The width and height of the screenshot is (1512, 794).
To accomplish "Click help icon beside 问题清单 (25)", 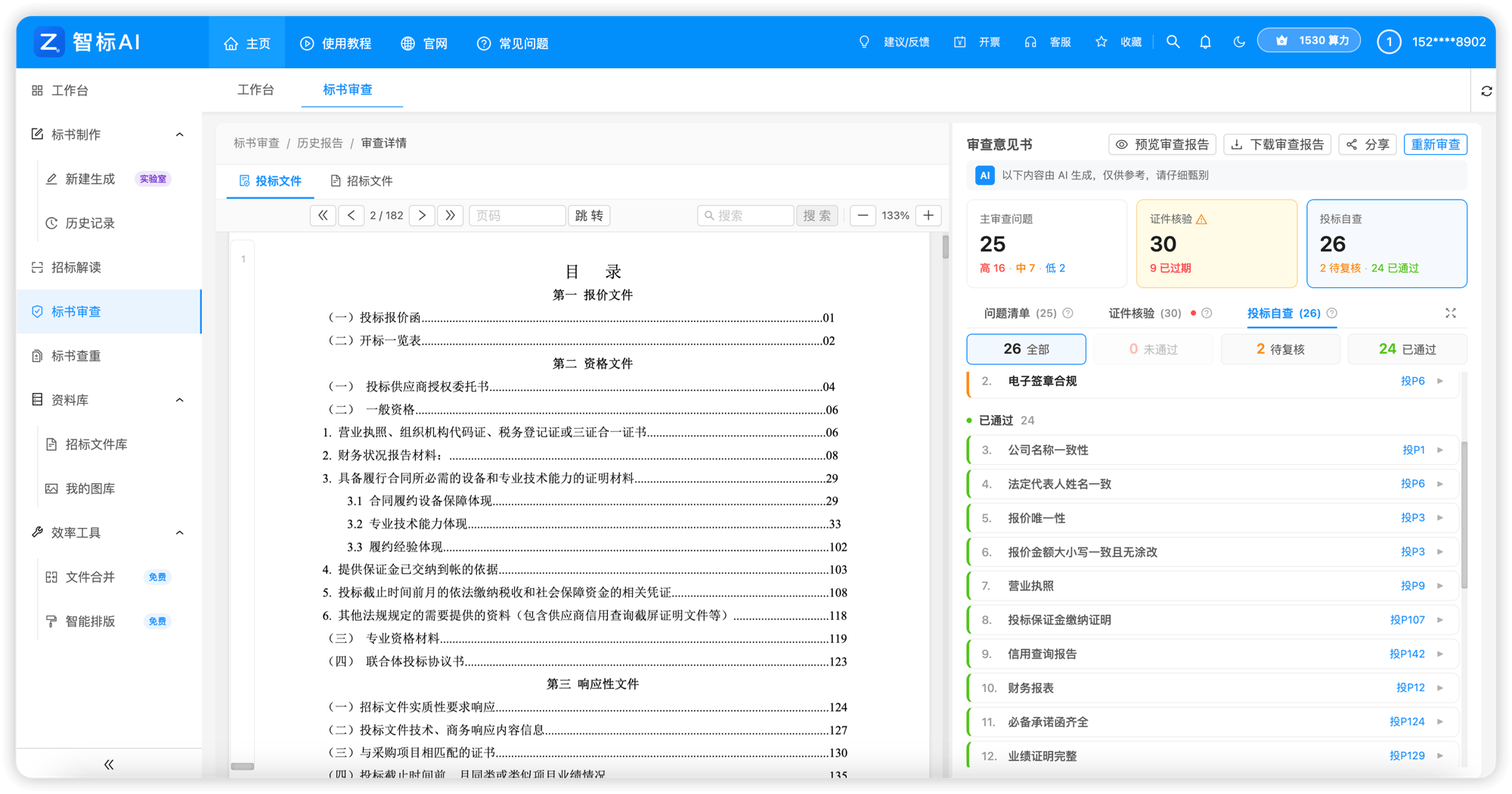I will coord(1067,313).
